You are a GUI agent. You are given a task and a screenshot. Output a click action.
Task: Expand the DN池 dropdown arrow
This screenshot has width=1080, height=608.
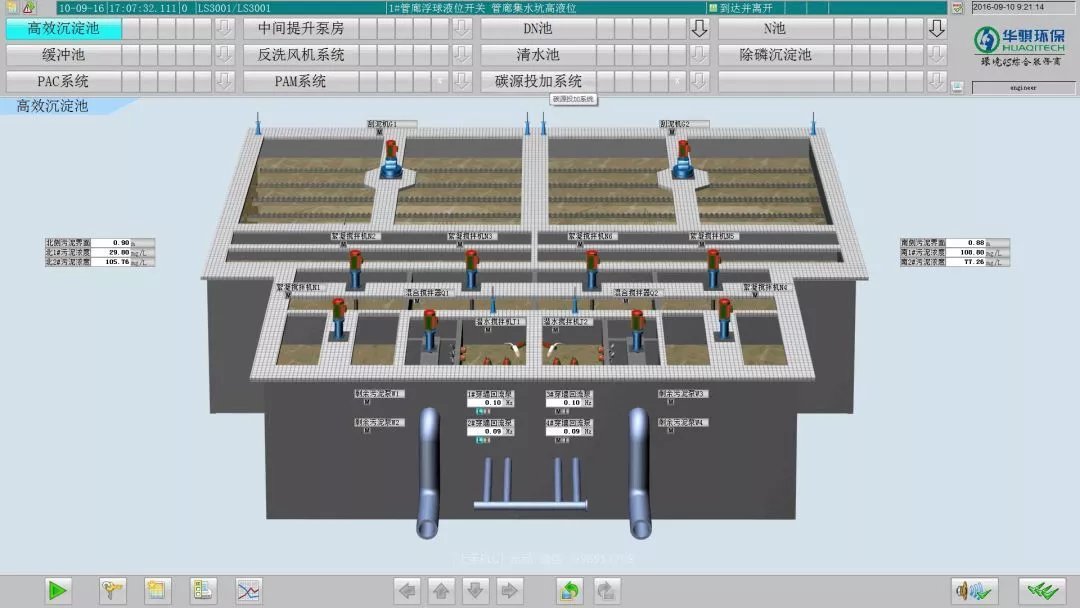coord(700,29)
